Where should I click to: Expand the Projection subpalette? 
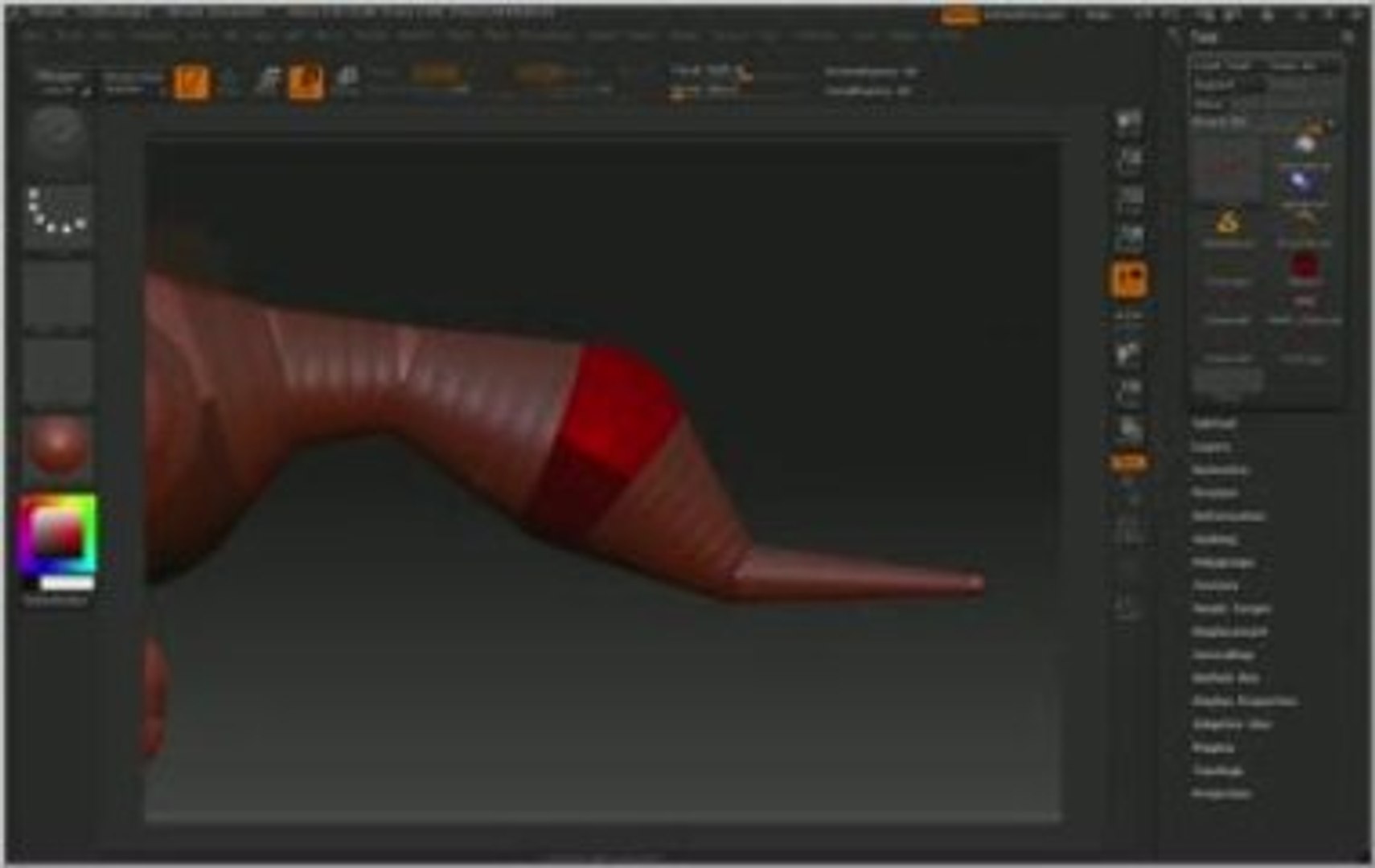tap(1221, 794)
